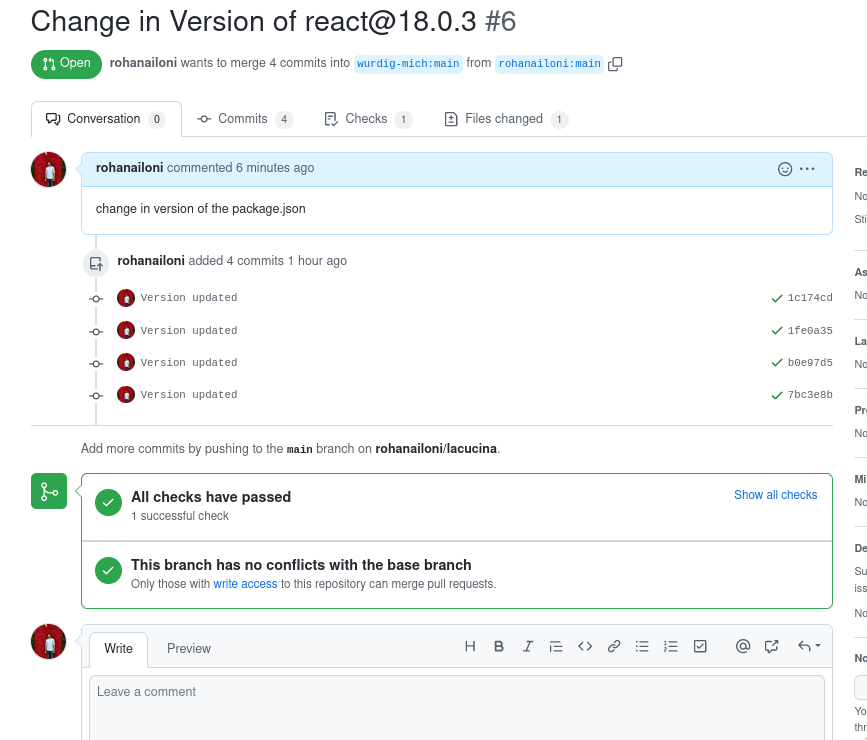View check status of commit 1c174cd
This screenshot has width=867, height=740.
pyautogui.click(x=777, y=299)
